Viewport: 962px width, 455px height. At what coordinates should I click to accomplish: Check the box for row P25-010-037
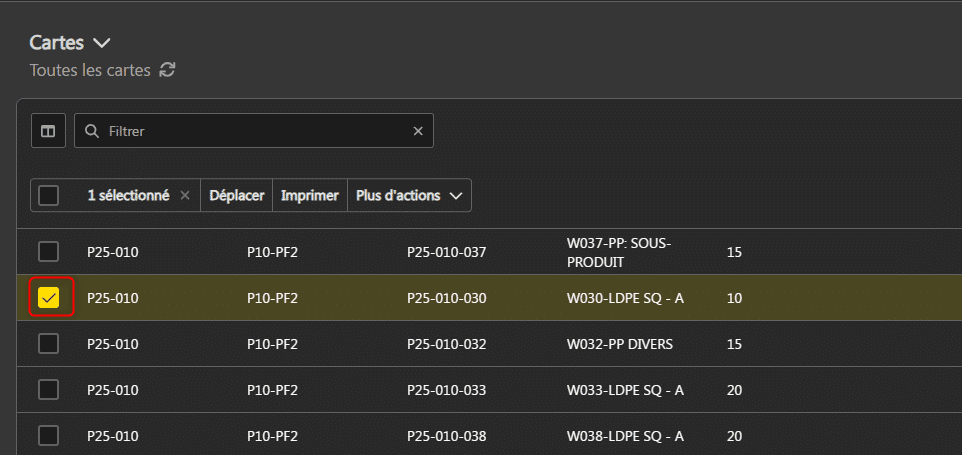[49, 252]
